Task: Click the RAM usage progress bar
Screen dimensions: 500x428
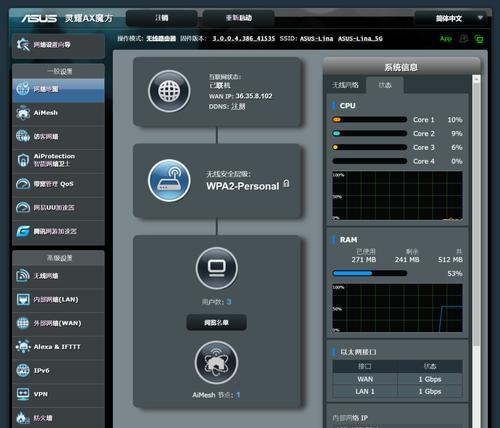Action: (x=370, y=273)
